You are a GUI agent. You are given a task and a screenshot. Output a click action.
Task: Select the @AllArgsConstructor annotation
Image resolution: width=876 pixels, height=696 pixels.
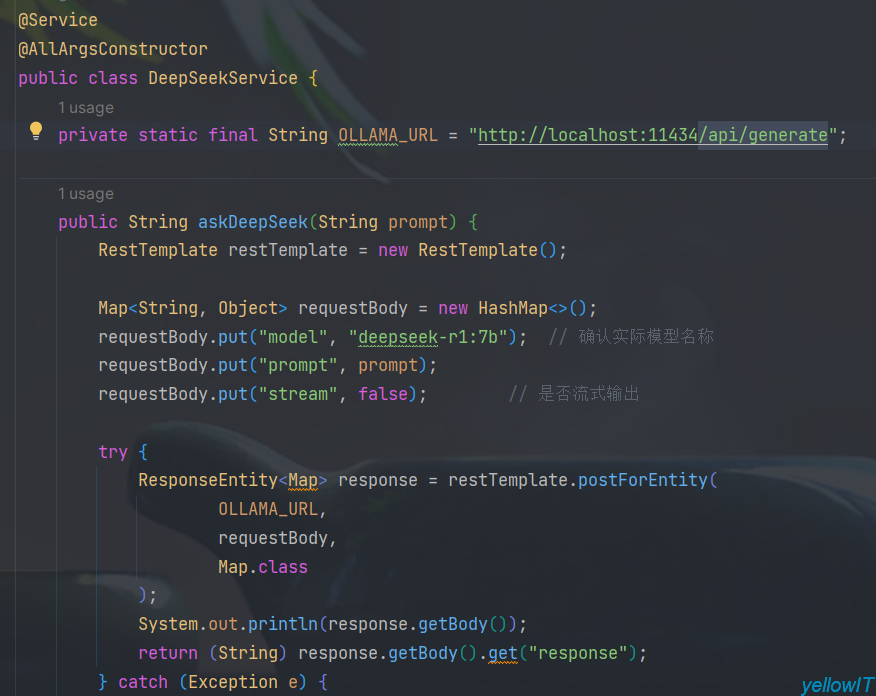pos(113,49)
